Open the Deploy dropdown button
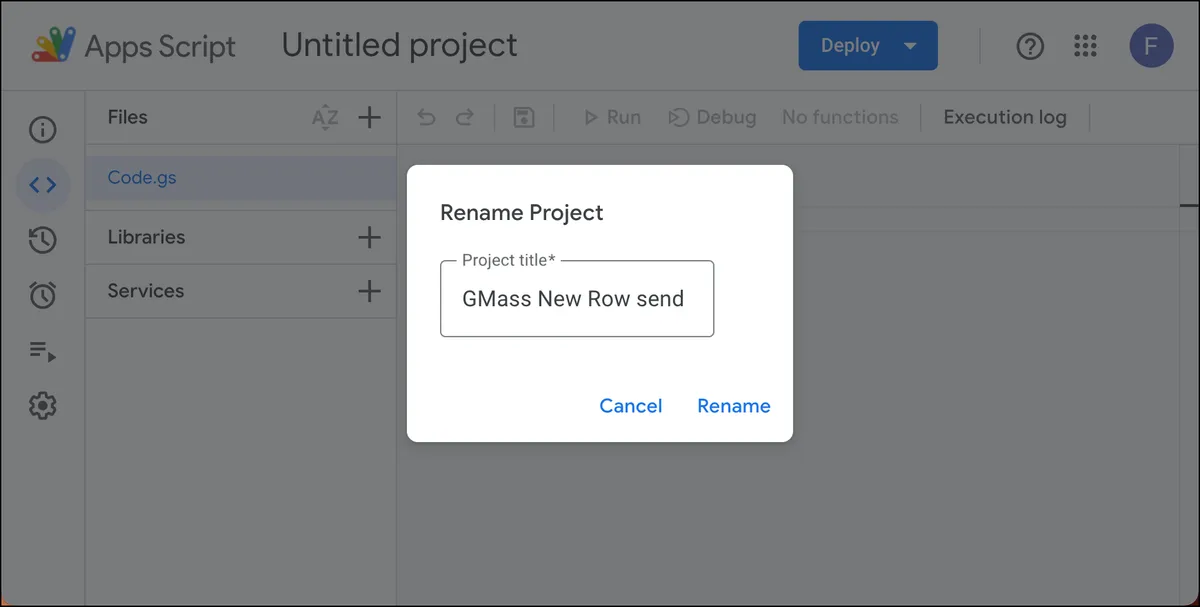Screen dimensions: 1200x607 pyautogui.click(x=868, y=46)
